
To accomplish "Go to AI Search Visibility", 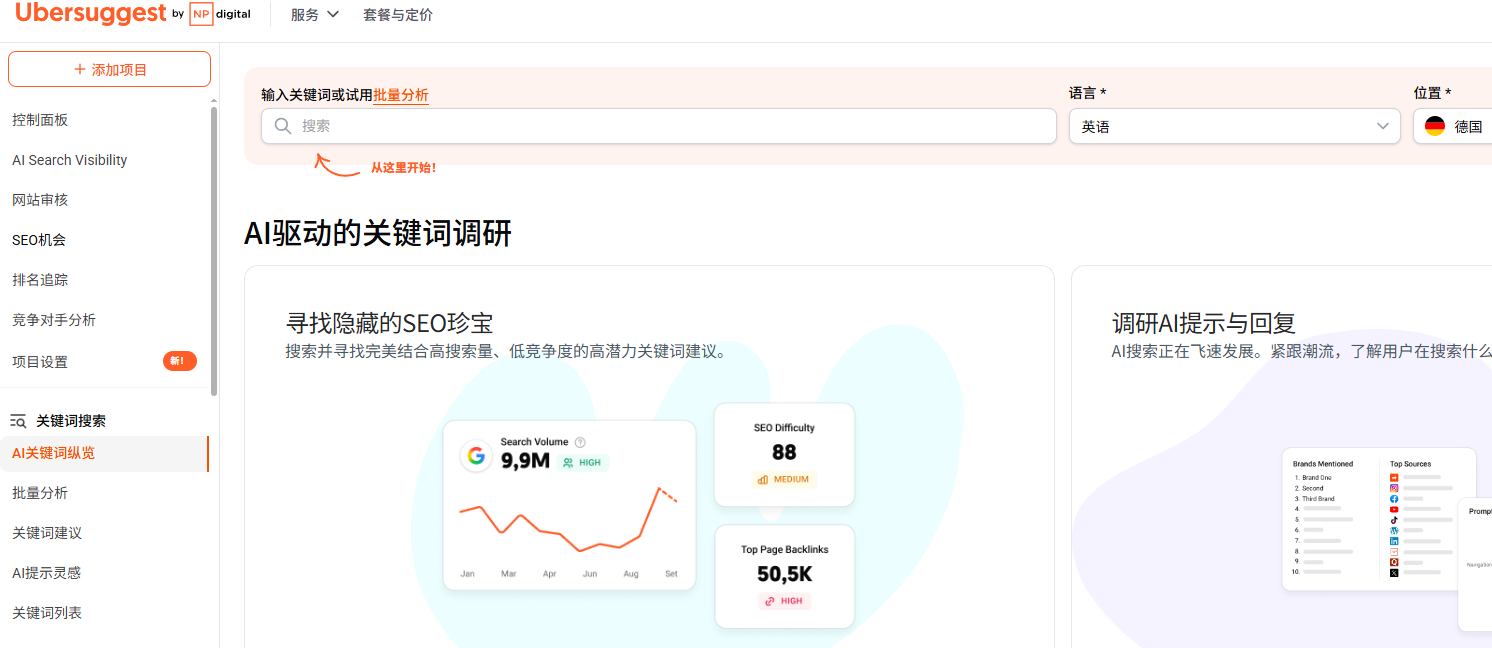I will pyautogui.click(x=70, y=160).
